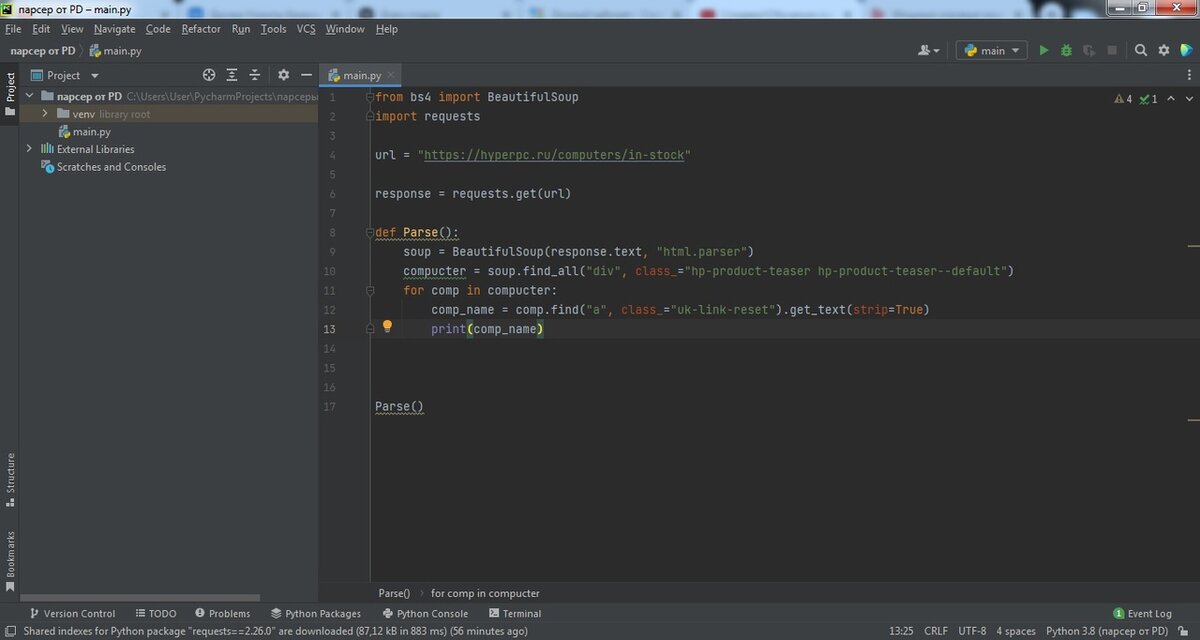Open the File menu

click(x=13, y=29)
